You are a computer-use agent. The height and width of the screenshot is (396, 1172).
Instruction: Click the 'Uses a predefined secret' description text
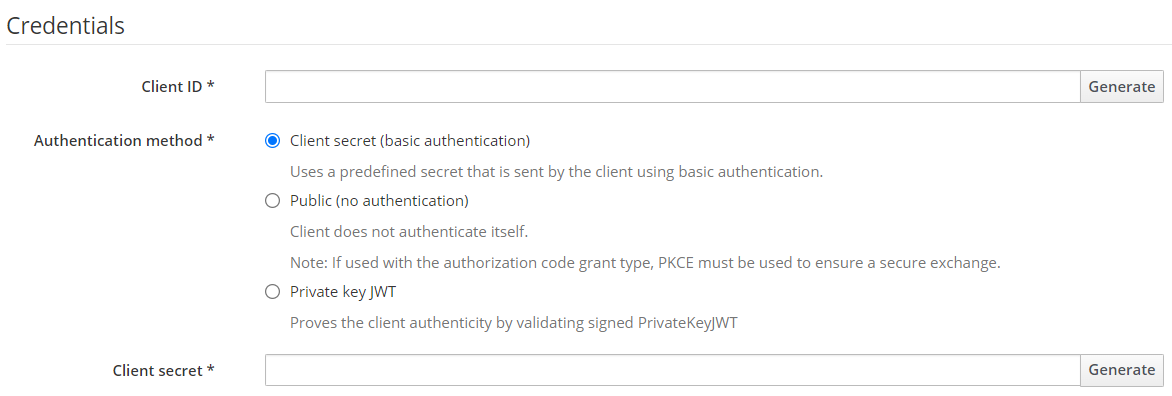click(x=556, y=171)
